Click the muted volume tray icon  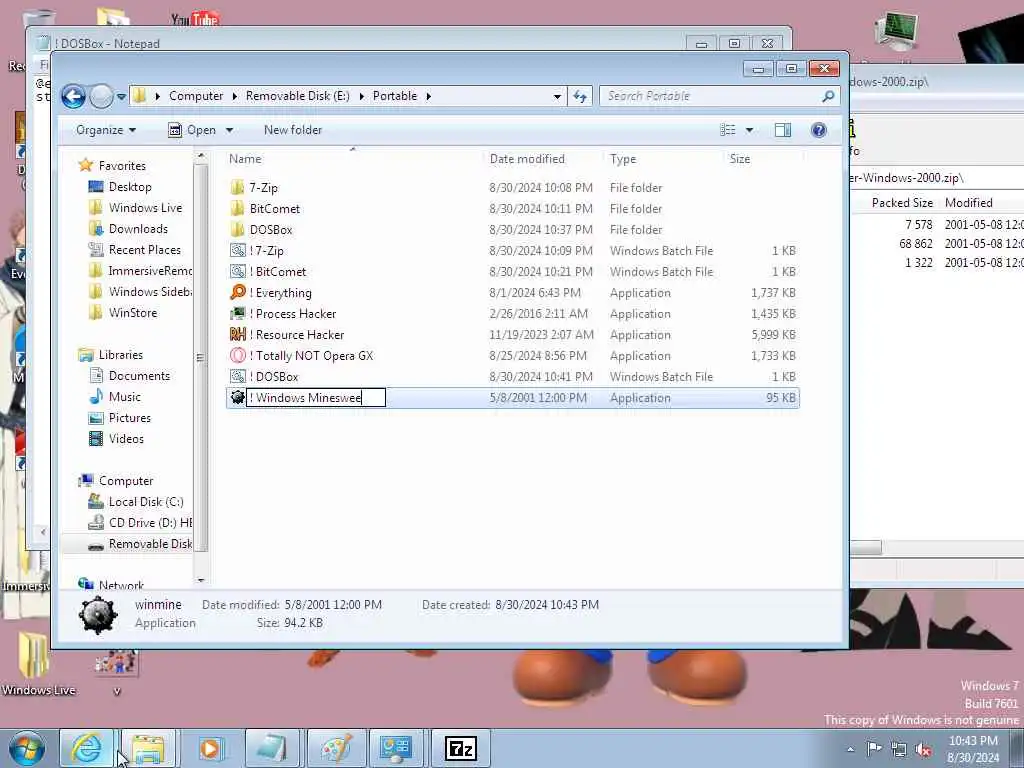point(923,750)
